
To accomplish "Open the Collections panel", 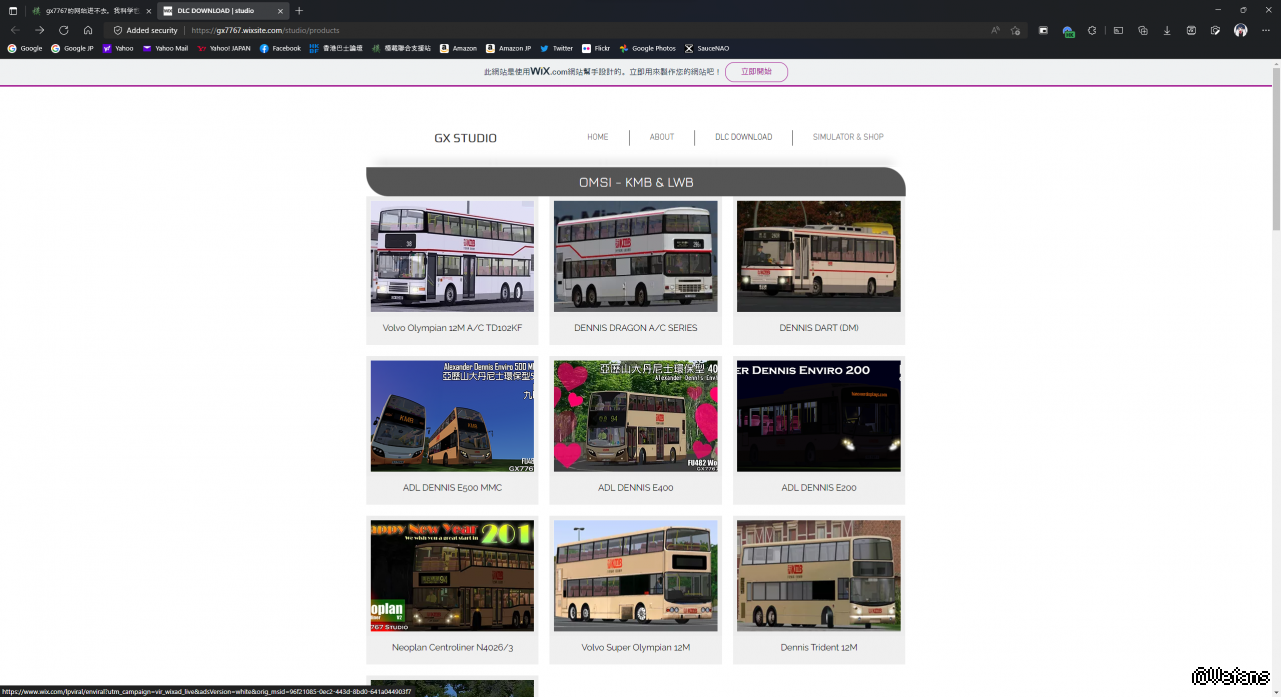I will 1143,30.
